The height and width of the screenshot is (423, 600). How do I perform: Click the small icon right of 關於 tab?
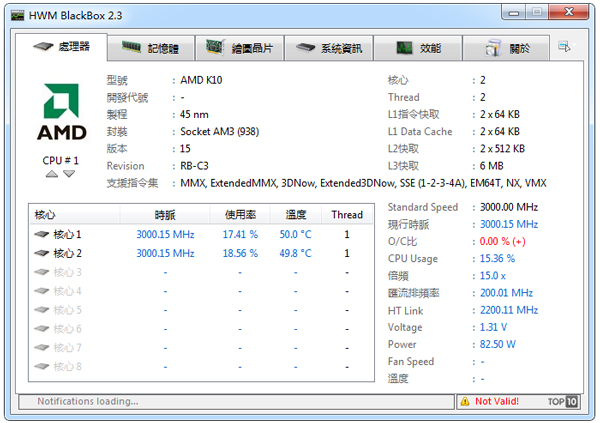click(x=565, y=46)
